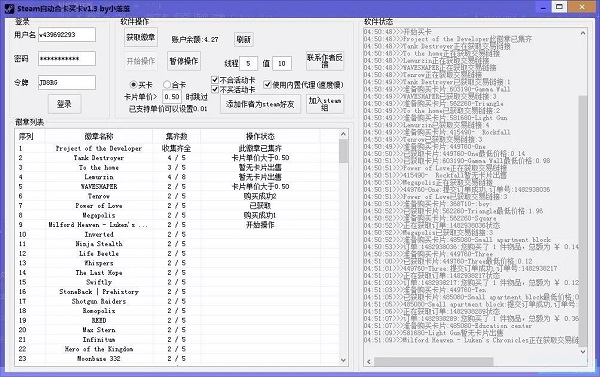Select the WAVESHAPER row
Viewport: 600px width, 377px height.
(x=177, y=186)
